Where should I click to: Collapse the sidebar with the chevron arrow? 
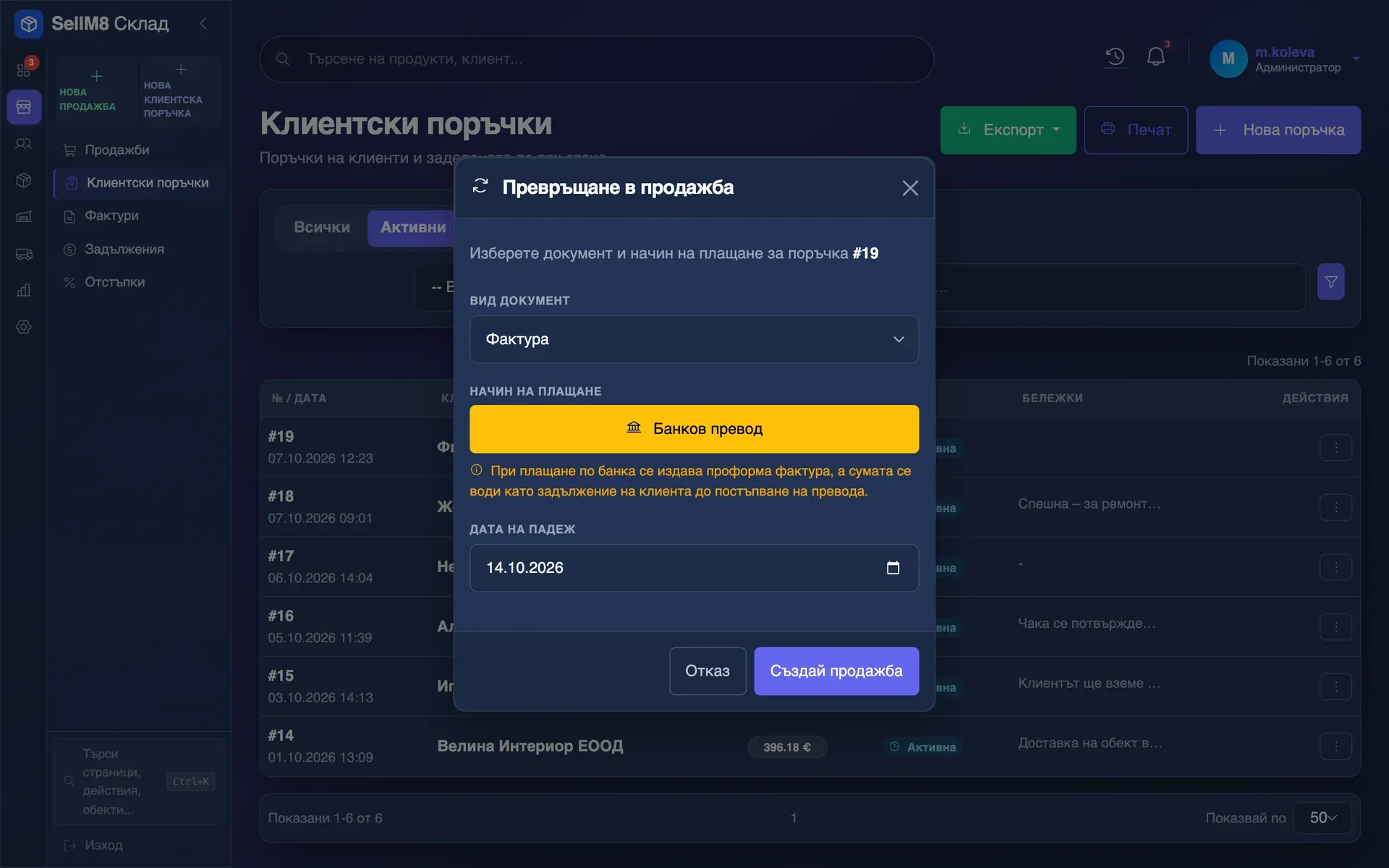coord(203,24)
